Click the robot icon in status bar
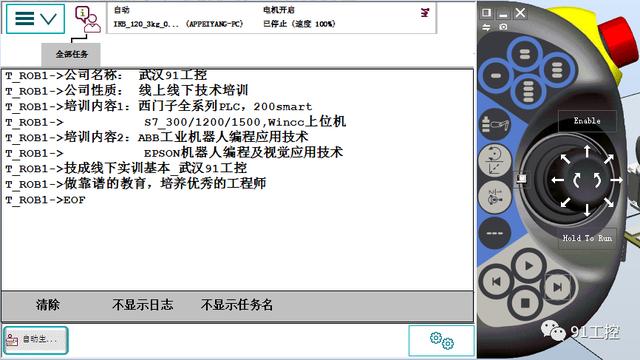Viewport: 640px width, 360px height. [424, 13]
